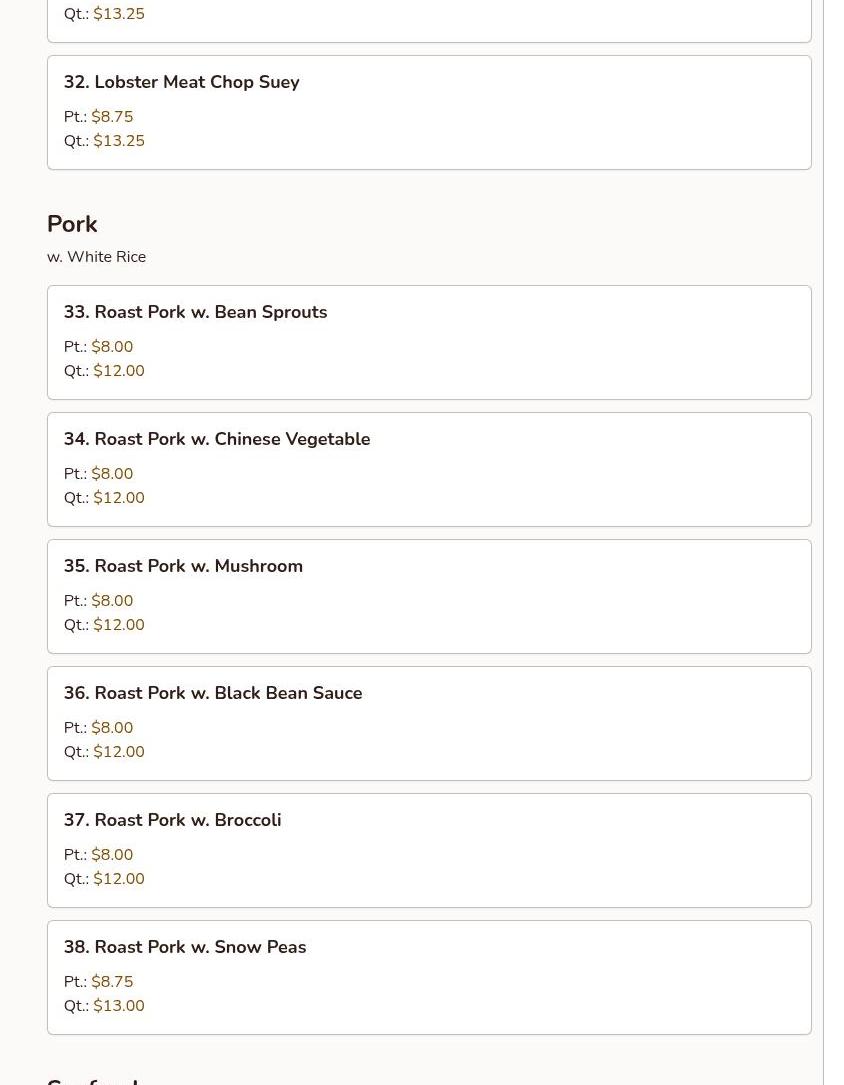
Task: Open Roast Pork w. Chinese Vegetable item
Action: [x=216, y=439]
